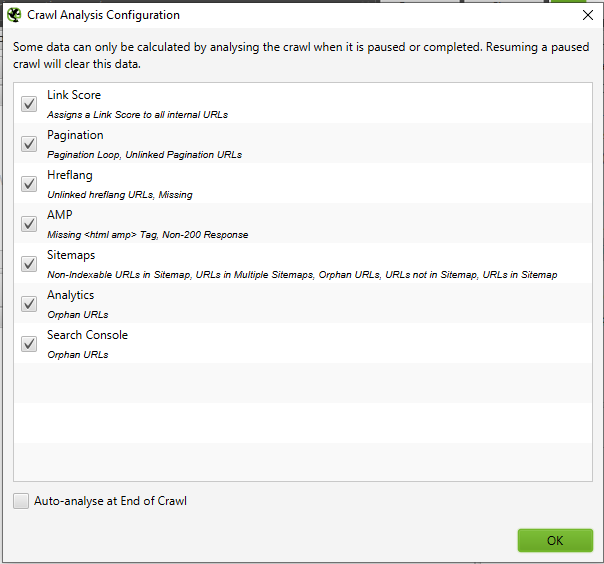Click the AMP row label
The width and height of the screenshot is (604, 564).
click(x=60, y=215)
